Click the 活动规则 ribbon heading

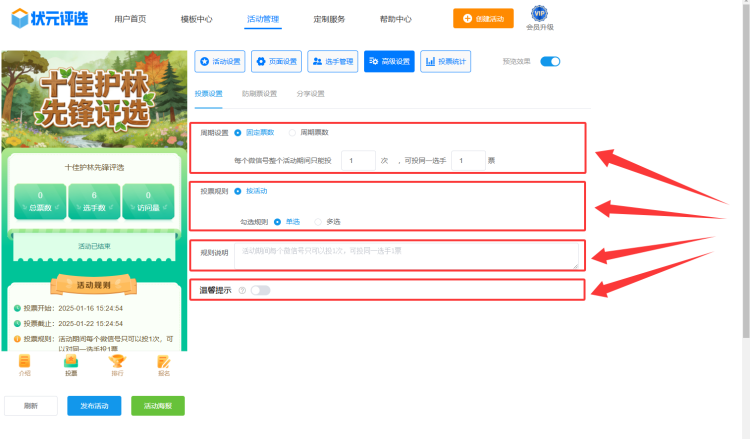pos(94,285)
